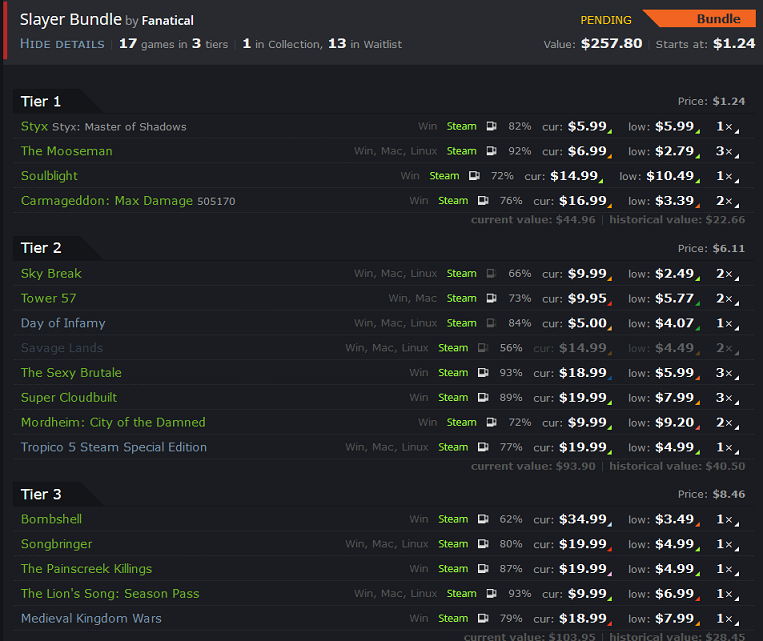Click the bundle value $257.80

point(612,44)
